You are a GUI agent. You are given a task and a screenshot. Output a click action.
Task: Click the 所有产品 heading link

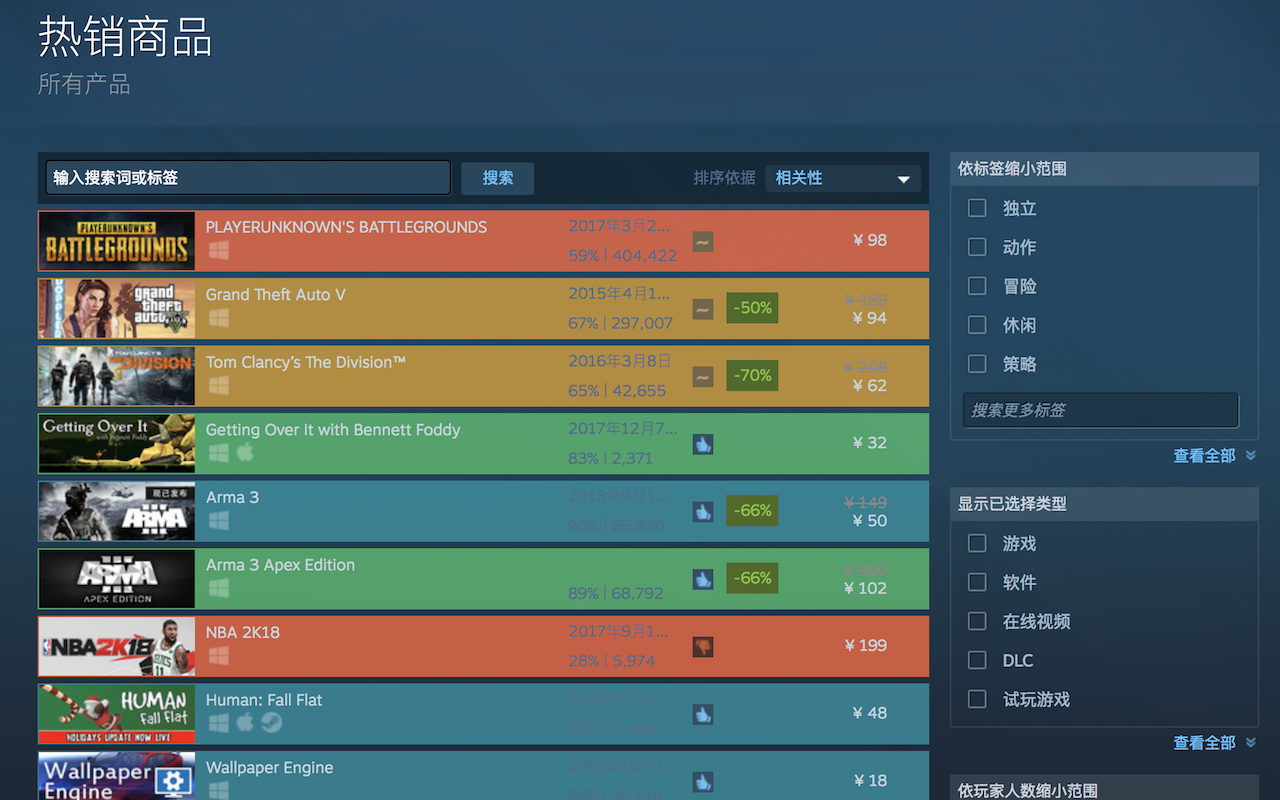[x=84, y=84]
